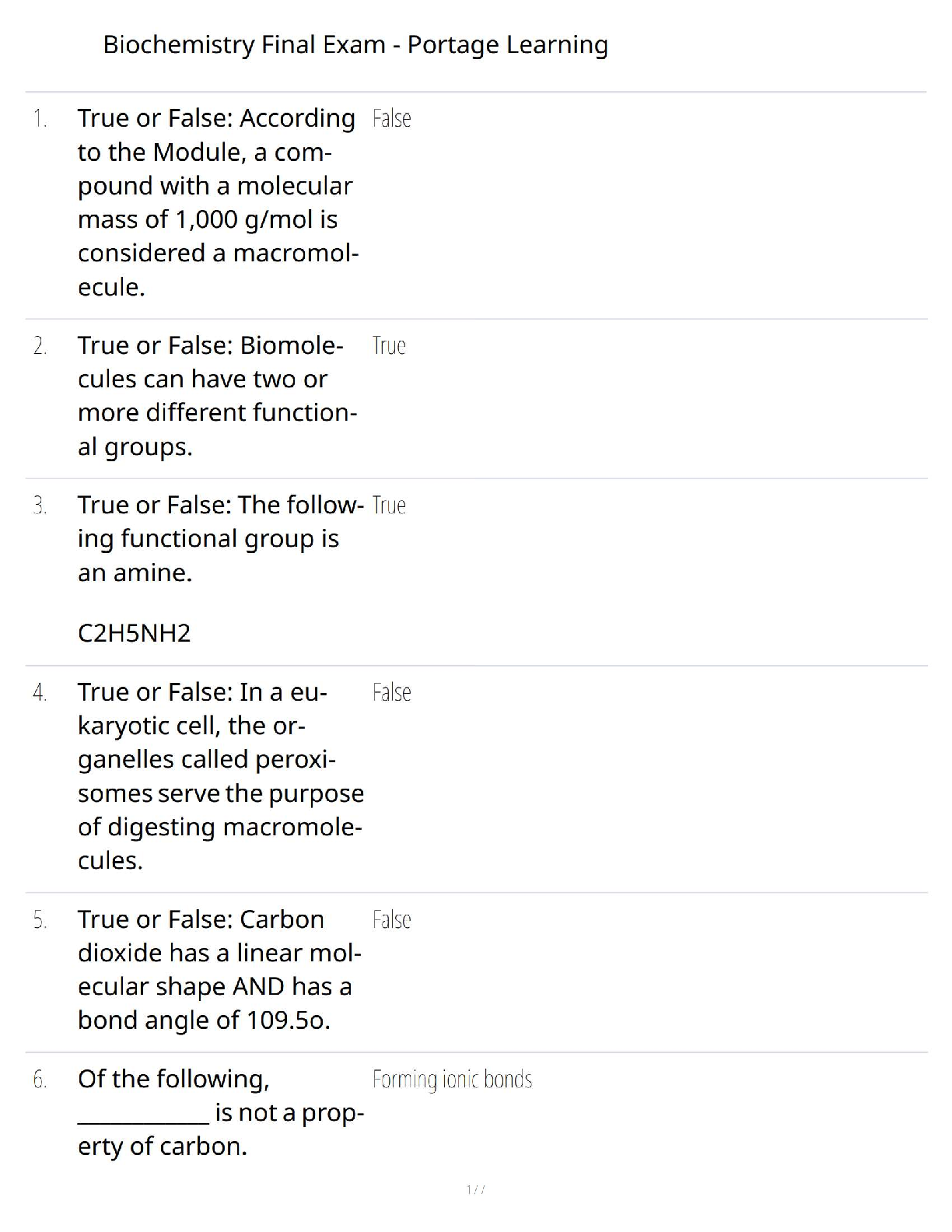
Task: Click the question about biomolecules functional groups
Action: pos(217,396)
